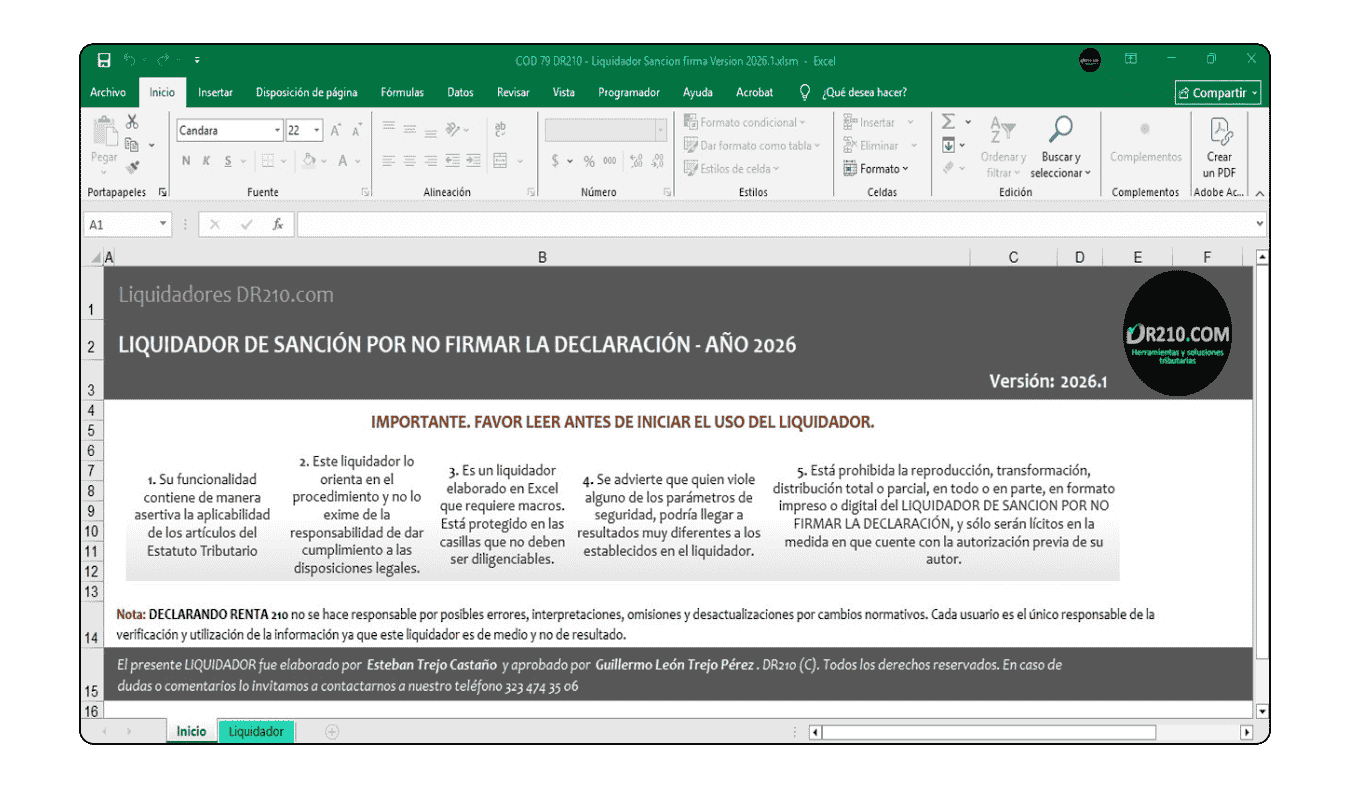
Task: Toggle italic (K) formatting
Action: [x=204, y=160]
